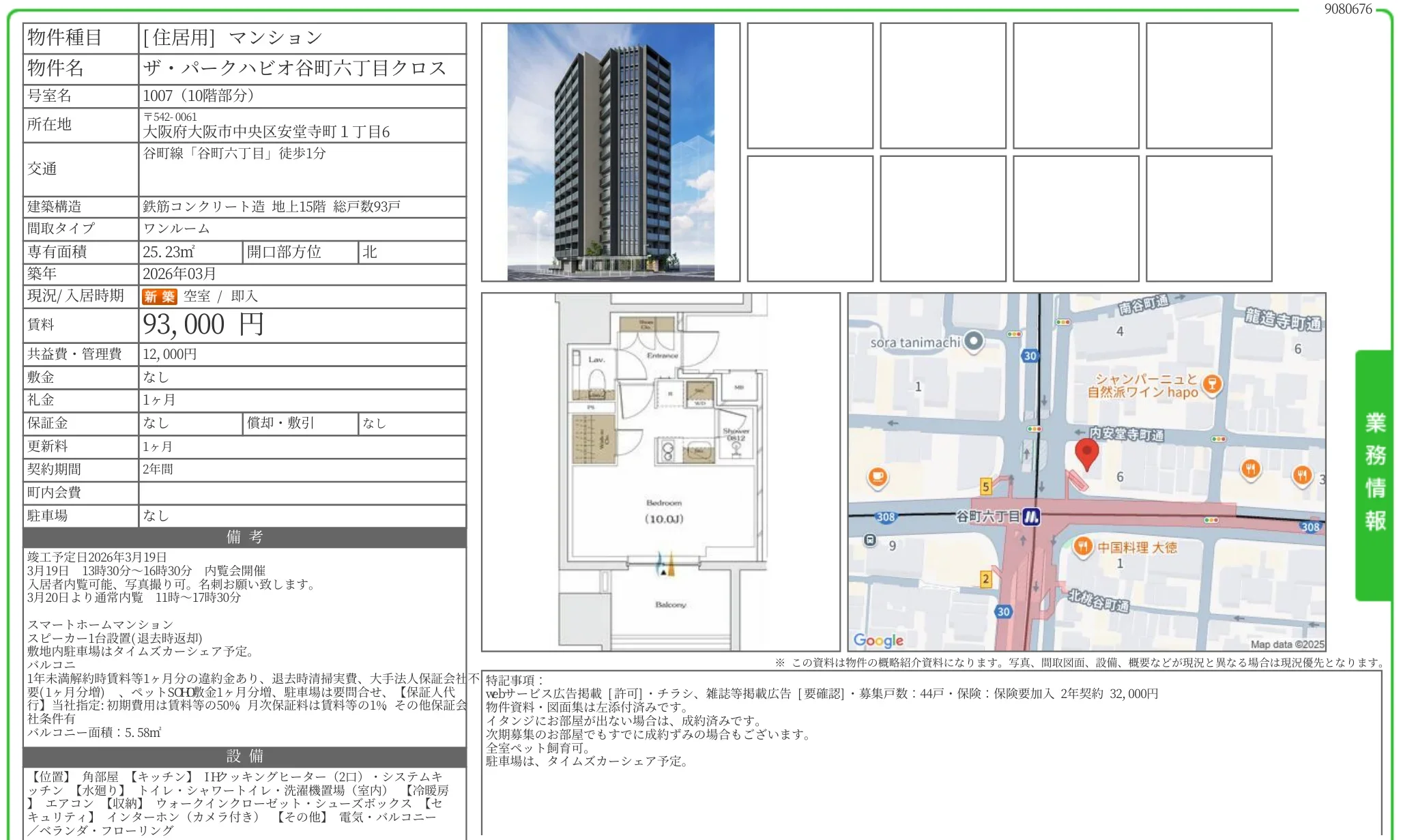Click the 谷町六丁目 metro station icon

[x=1031, y=517]
